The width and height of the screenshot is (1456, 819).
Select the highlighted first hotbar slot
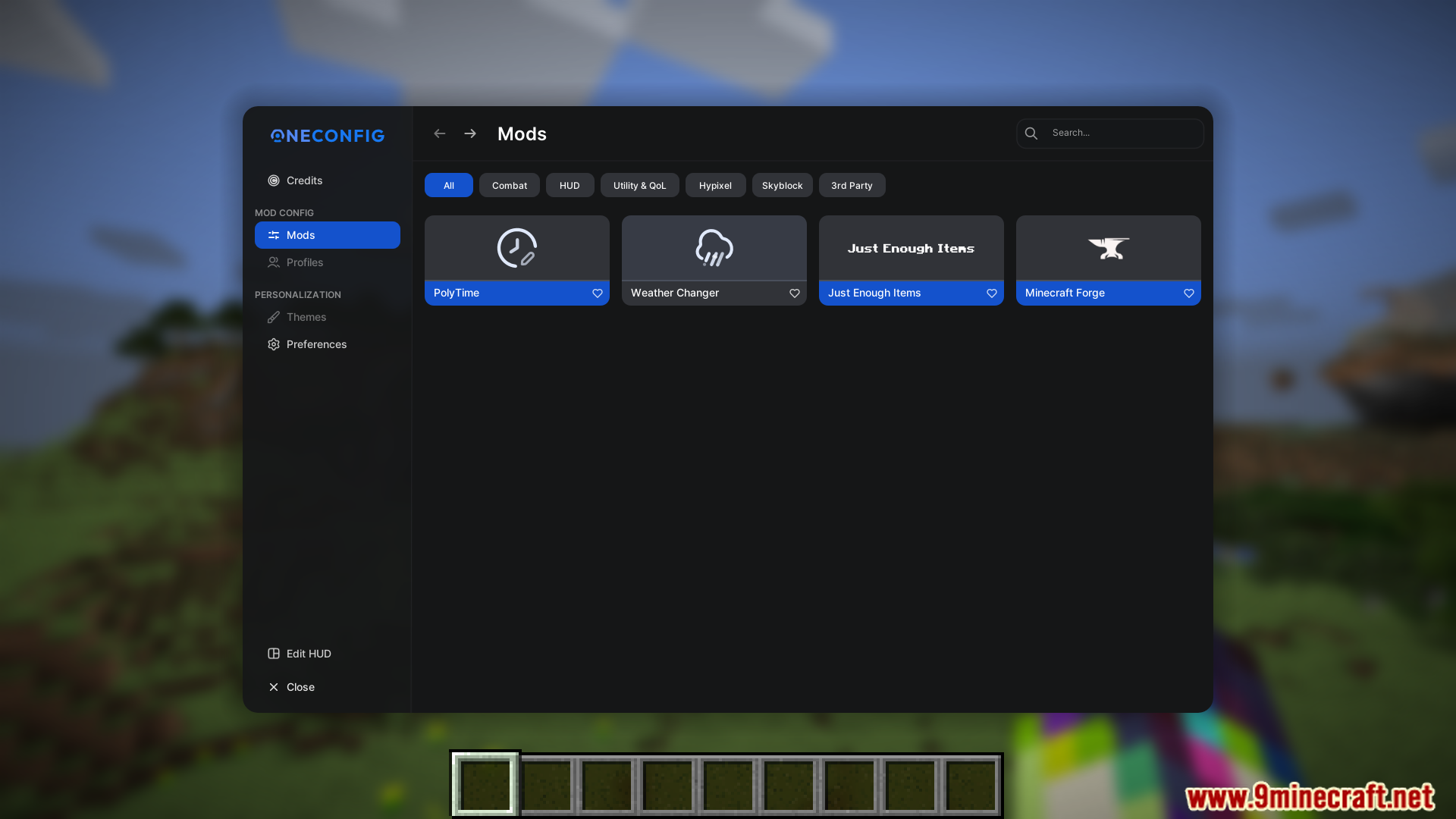(485, 784)
